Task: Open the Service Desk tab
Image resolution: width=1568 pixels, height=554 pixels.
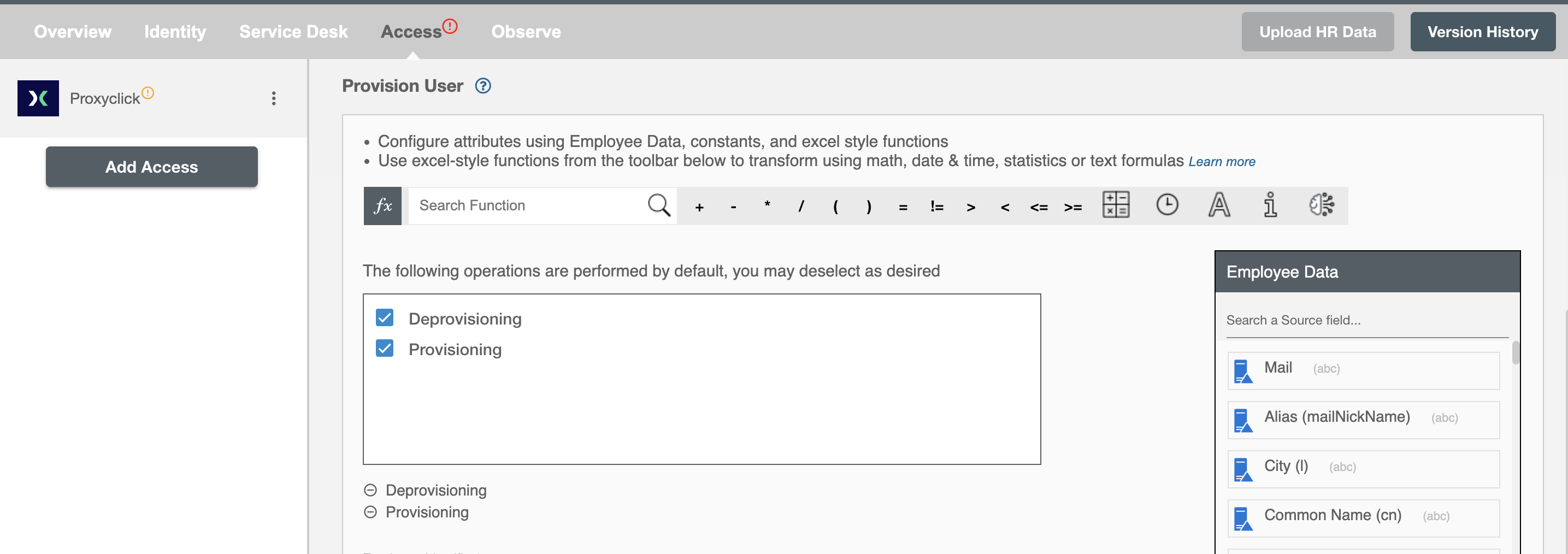Action: (x=293, y=32)
